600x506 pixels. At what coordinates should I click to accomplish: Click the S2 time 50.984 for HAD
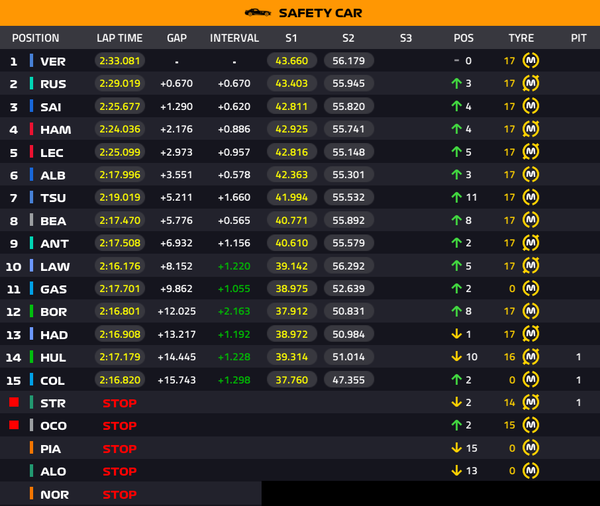tap(349, 334)
